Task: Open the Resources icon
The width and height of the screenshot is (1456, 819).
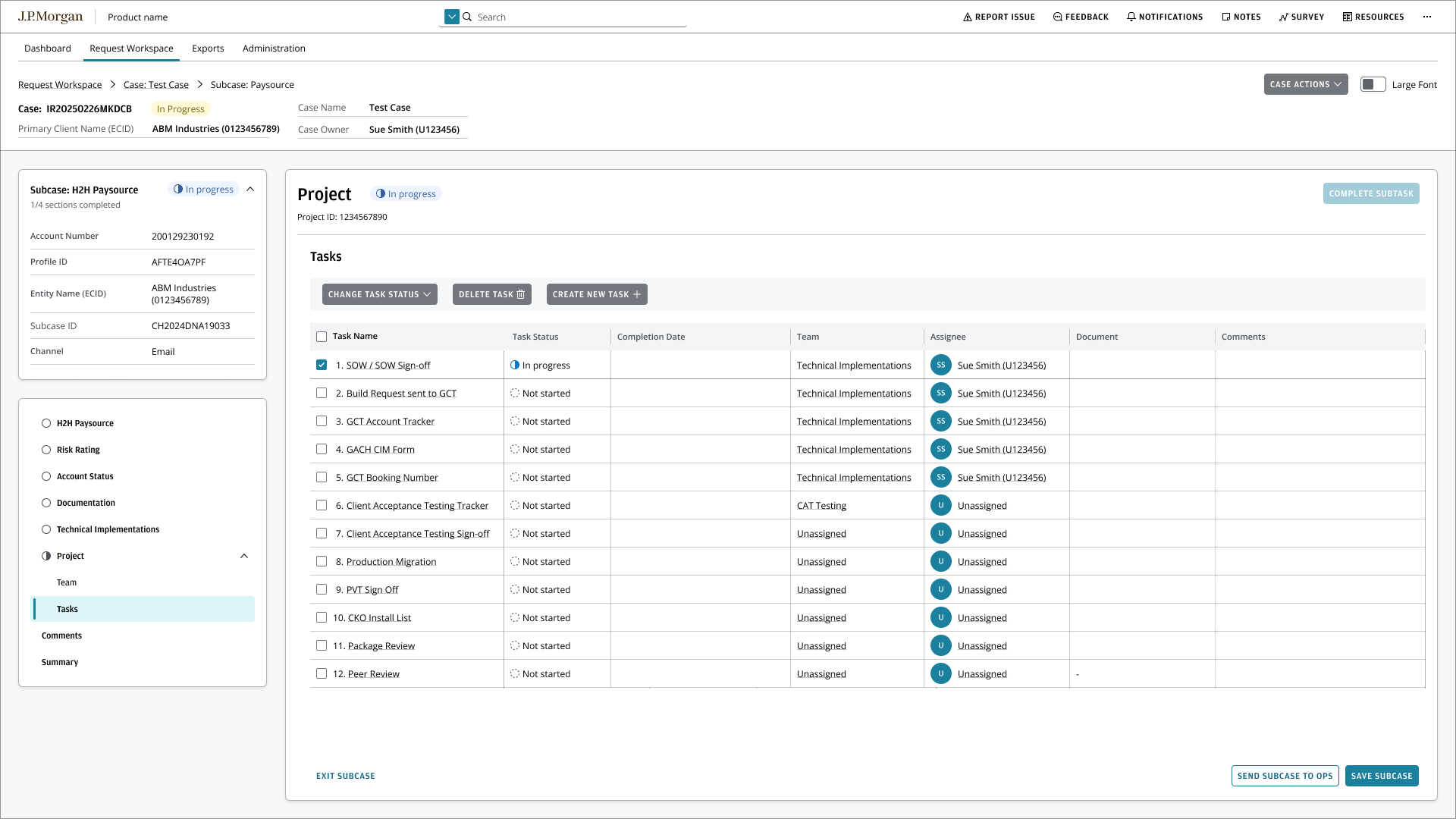Action: (x=1347, y=17)
